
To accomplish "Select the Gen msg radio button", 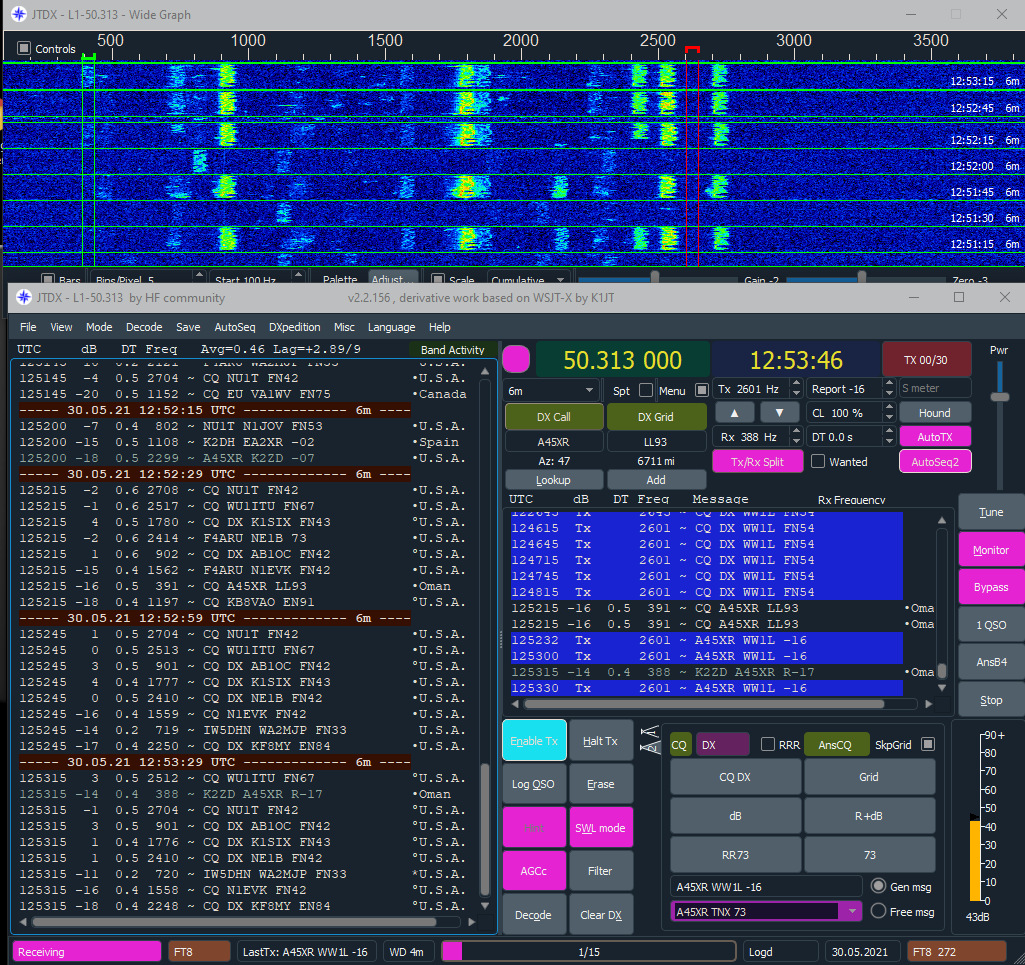I will point(879,886).
